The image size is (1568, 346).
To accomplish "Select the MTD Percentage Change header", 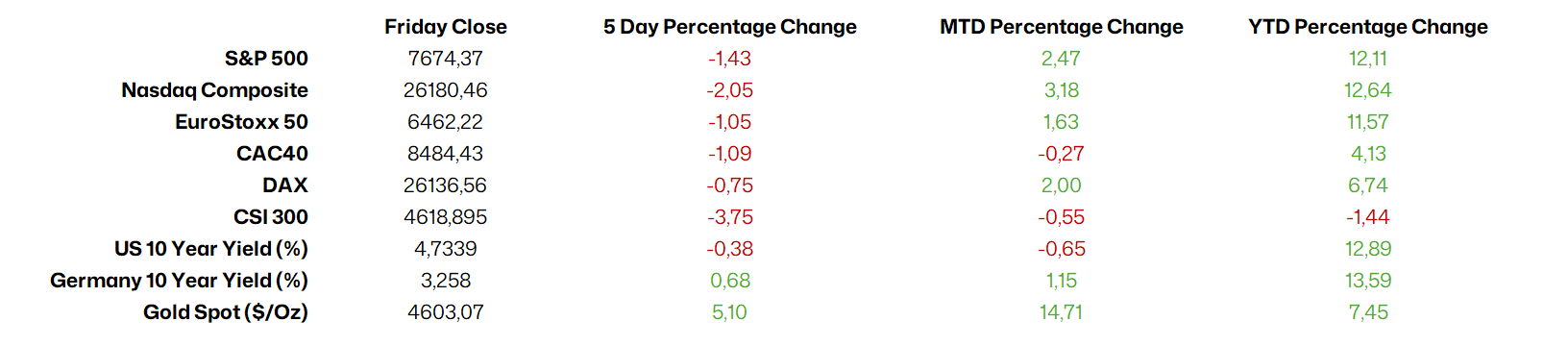I will pos(1062,27).
